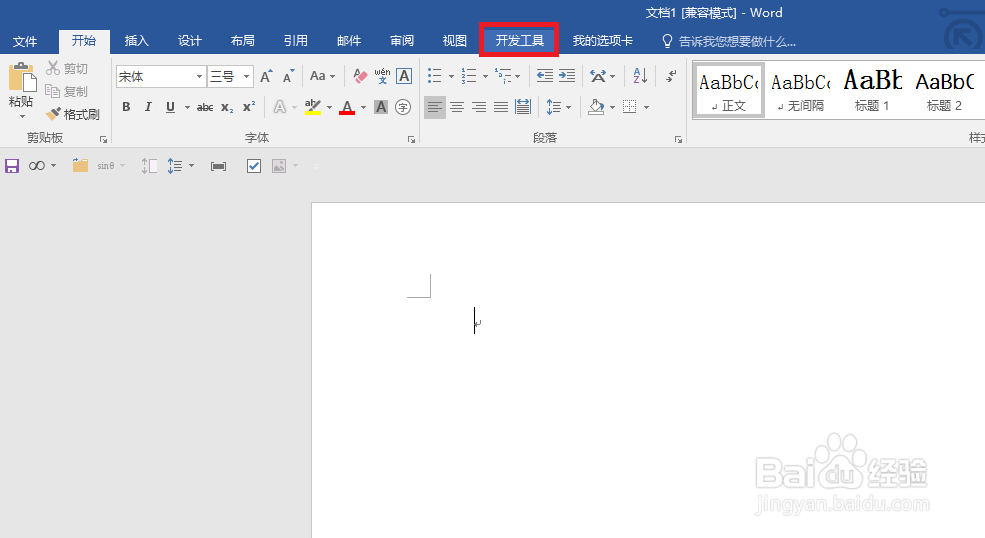The image size is (985, 538).
Task: Click the Cut (剪切) button
Action: click(67, 68)
